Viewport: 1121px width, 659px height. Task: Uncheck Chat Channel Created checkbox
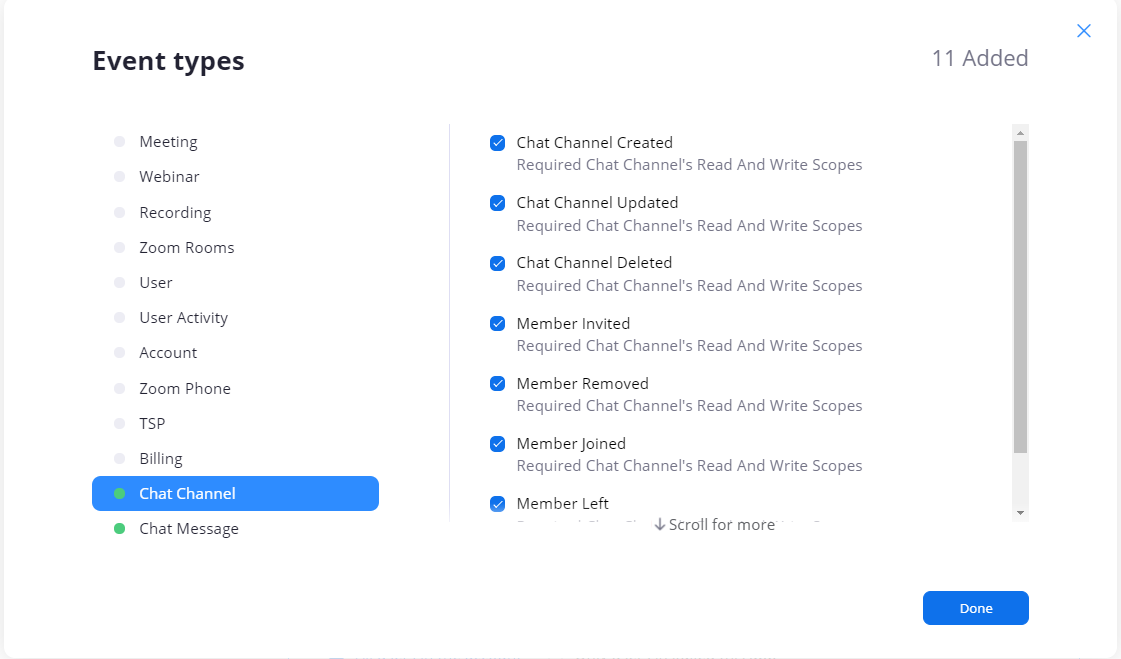click(x=497, y=143)
